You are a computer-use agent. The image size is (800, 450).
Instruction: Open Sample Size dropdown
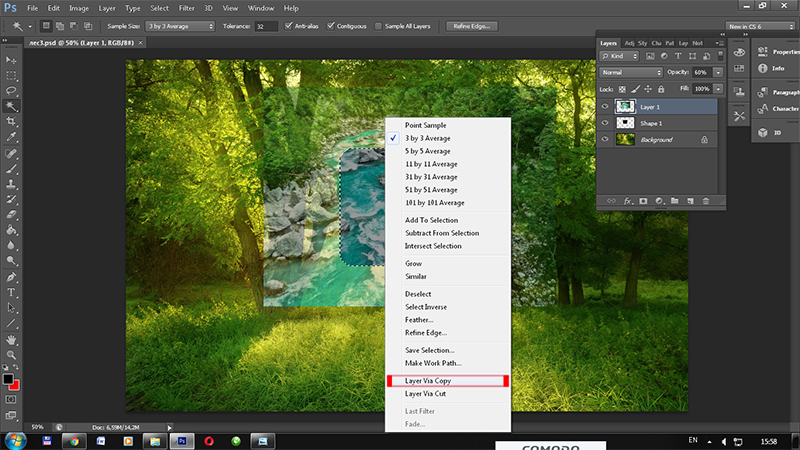[180, 26]
